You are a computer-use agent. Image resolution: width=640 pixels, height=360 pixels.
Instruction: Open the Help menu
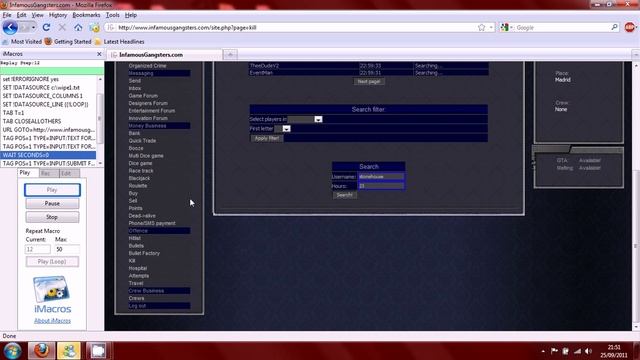coord(131,15)
